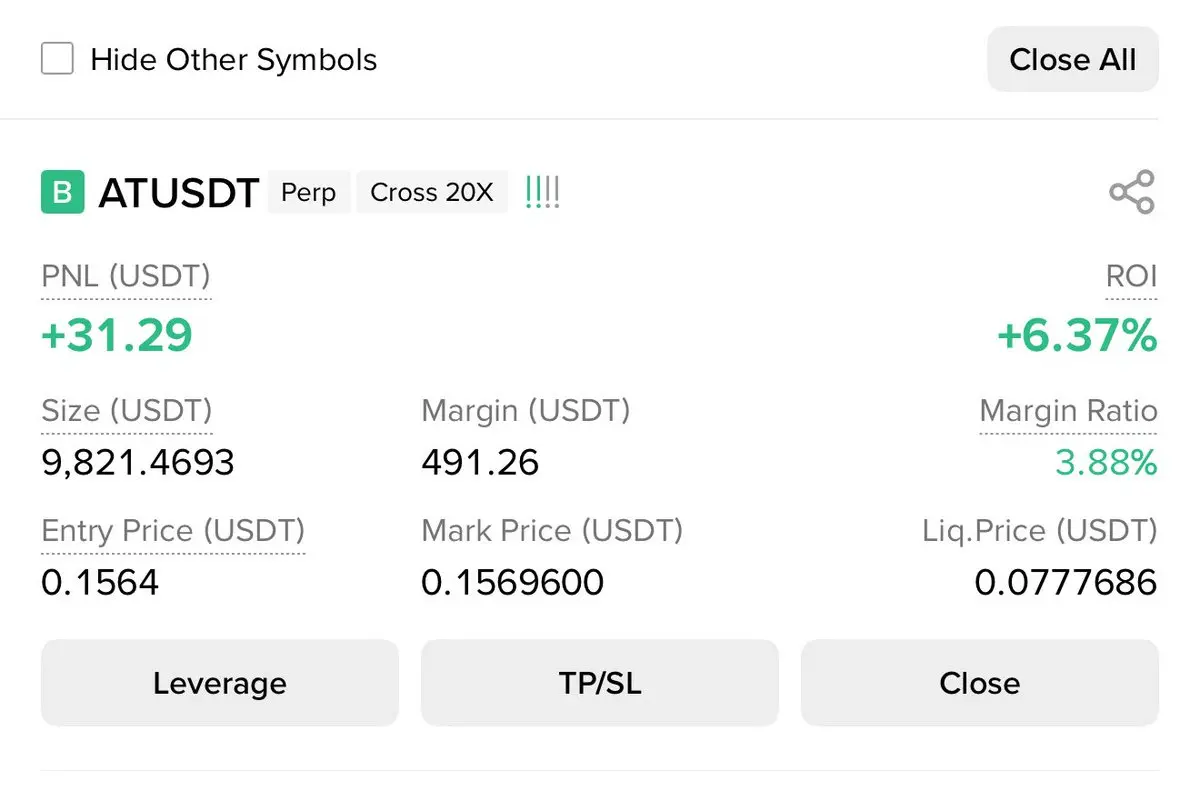Click the Liq.Price value 0.0777686

(x=1065, y=582)
